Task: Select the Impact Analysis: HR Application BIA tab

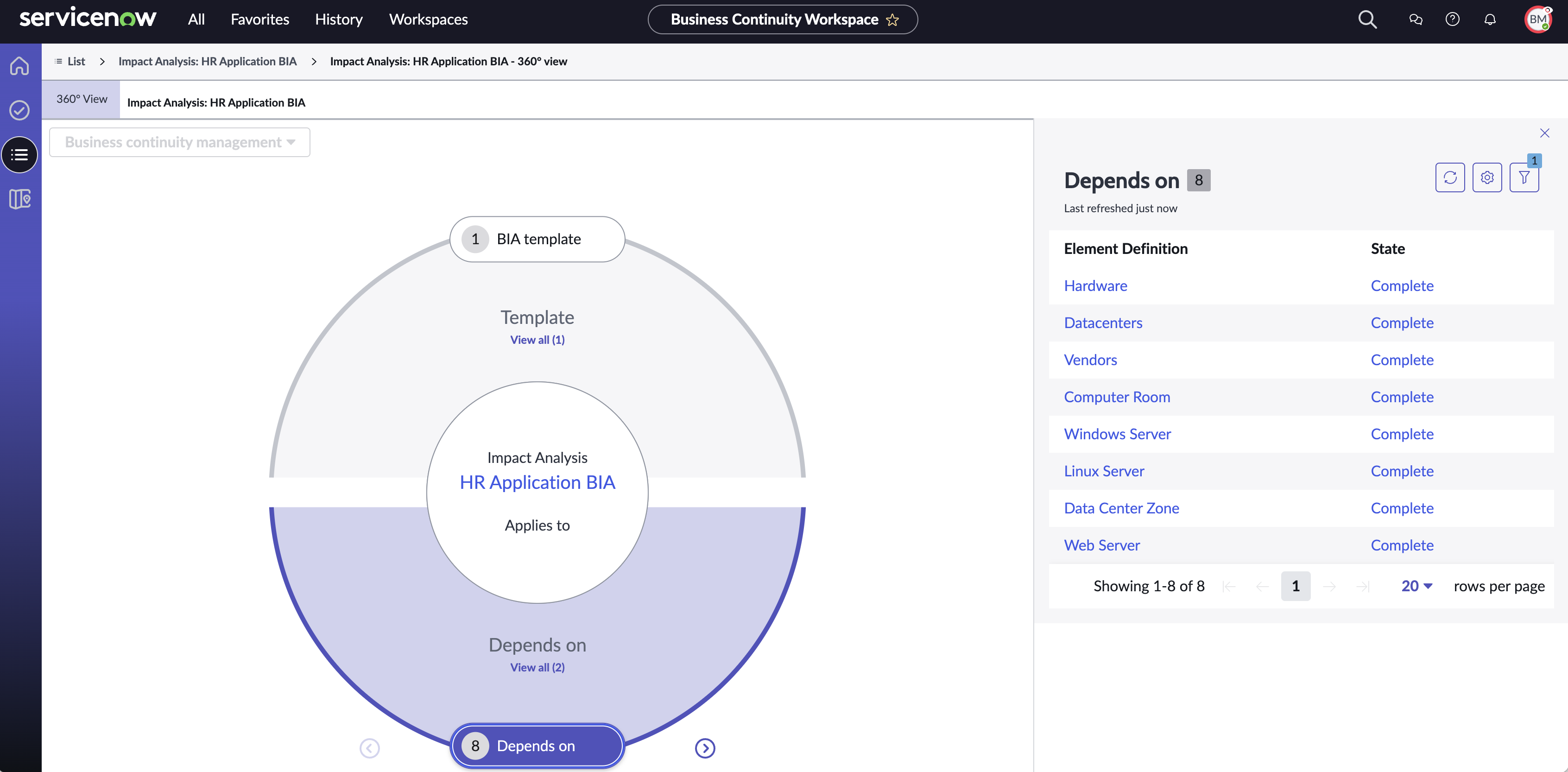Action: pos(216,102)
